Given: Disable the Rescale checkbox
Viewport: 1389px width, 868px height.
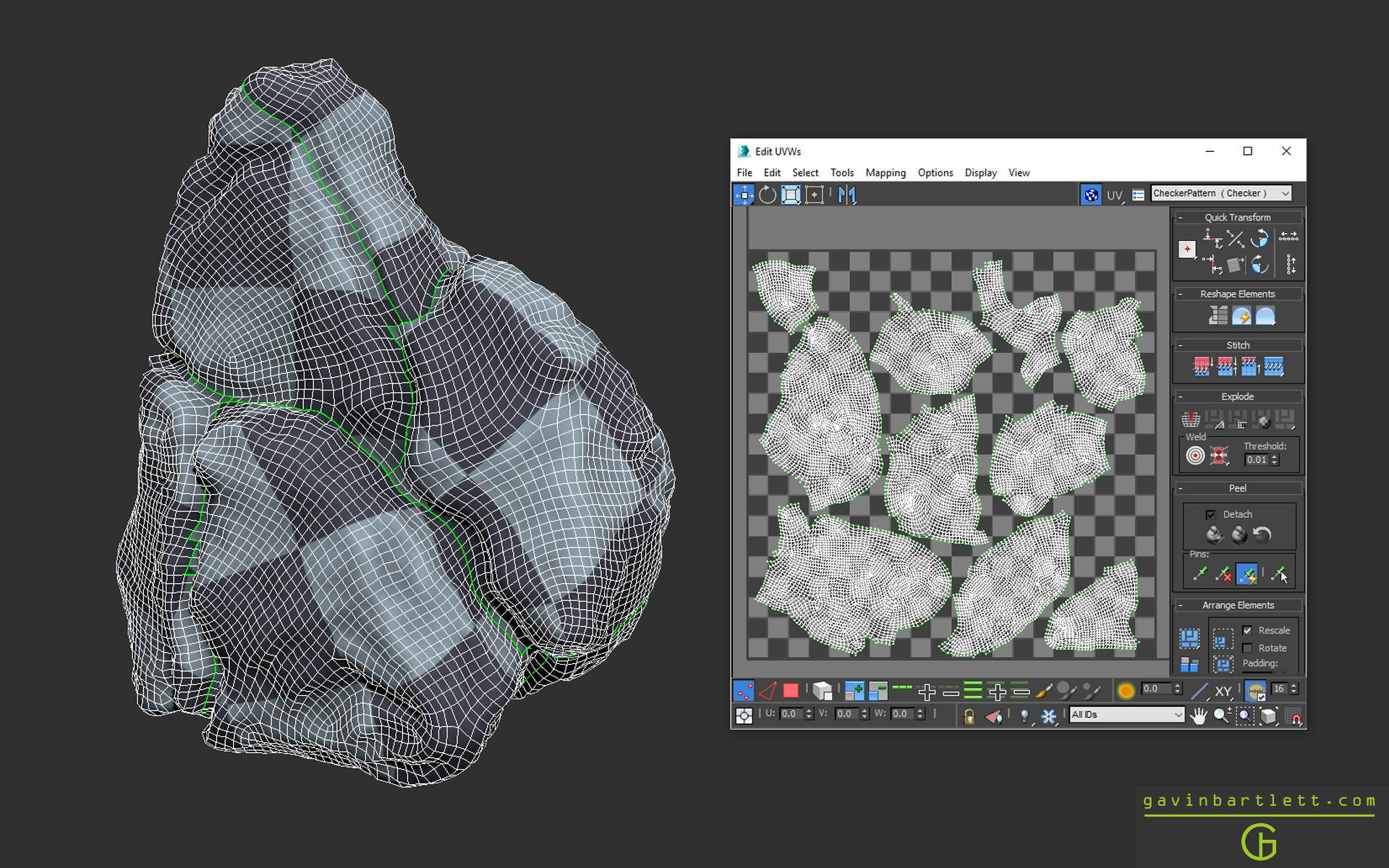Looking at the screenshot, I should click(1247, 630).
